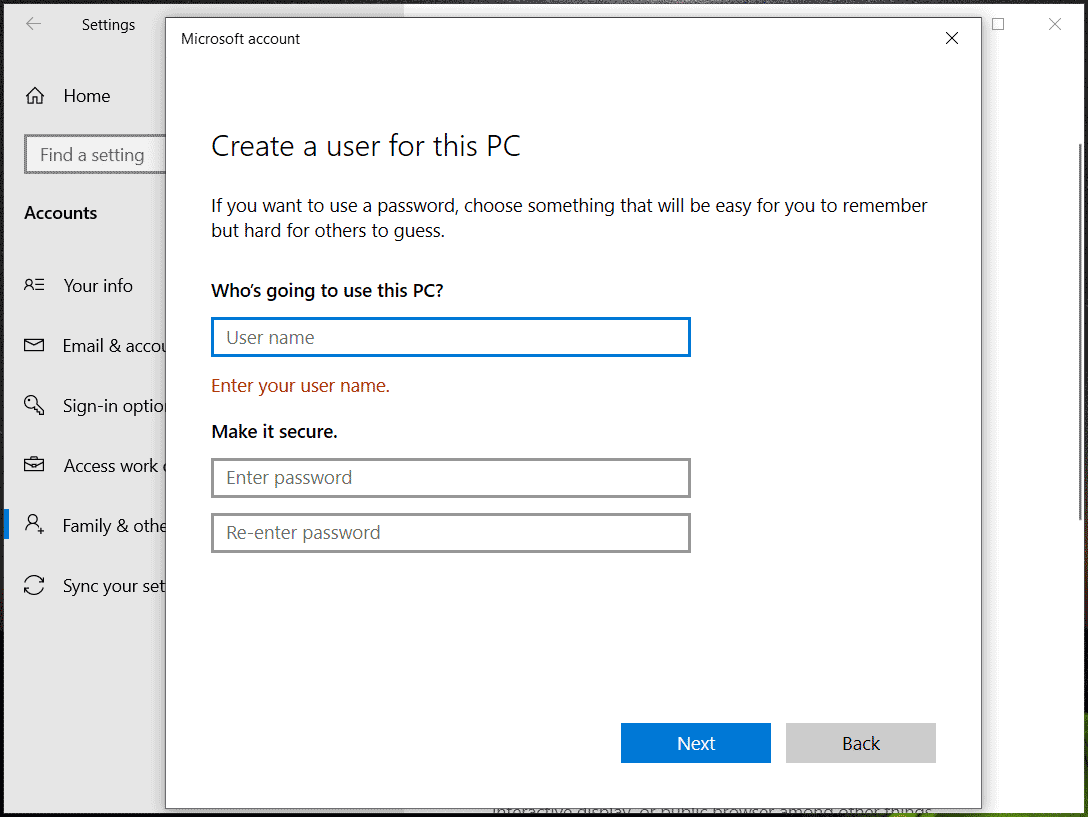This screenshot has width=1088, height=817.
Task: Open Sign-in options section label
Action: click(x=114, y=405)
